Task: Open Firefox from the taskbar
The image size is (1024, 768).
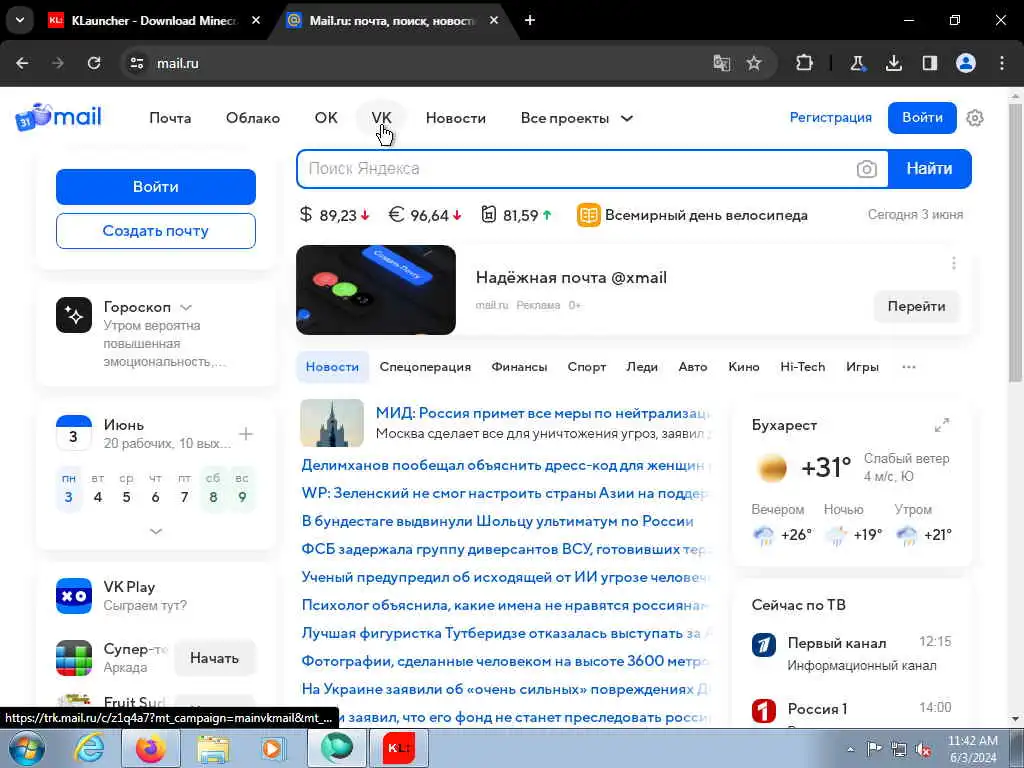Action: 150,748
